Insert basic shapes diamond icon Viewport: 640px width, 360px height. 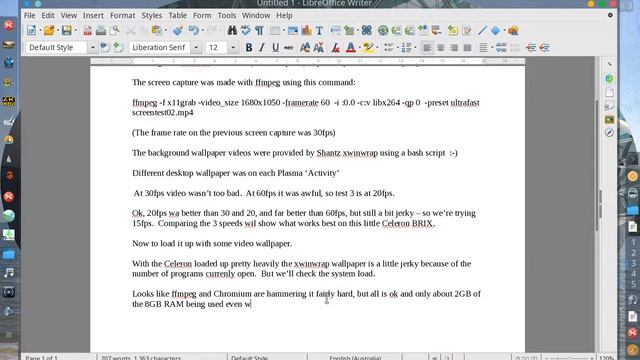(x=495, y=30)
